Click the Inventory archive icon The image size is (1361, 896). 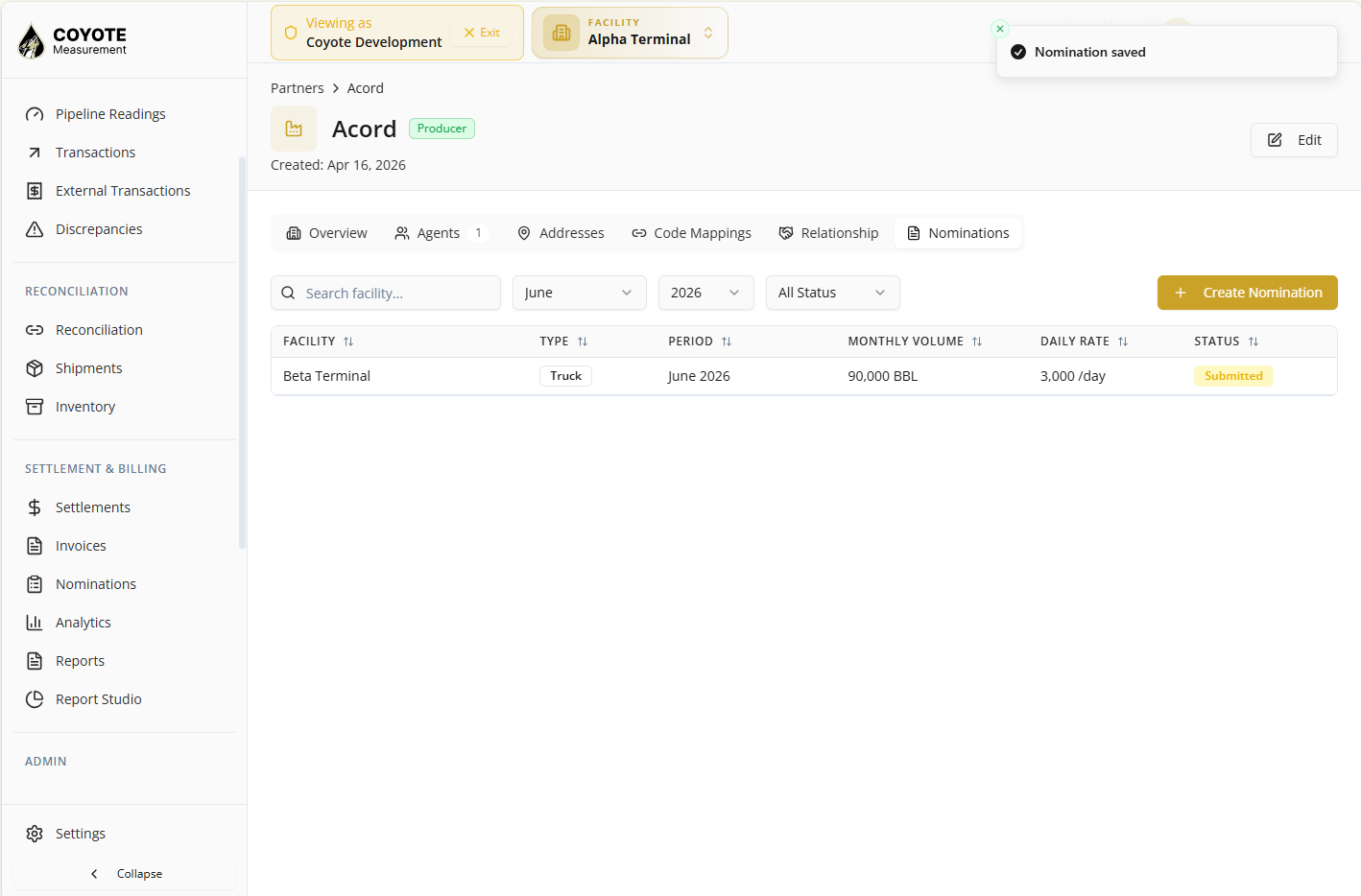tap(35, 407)
